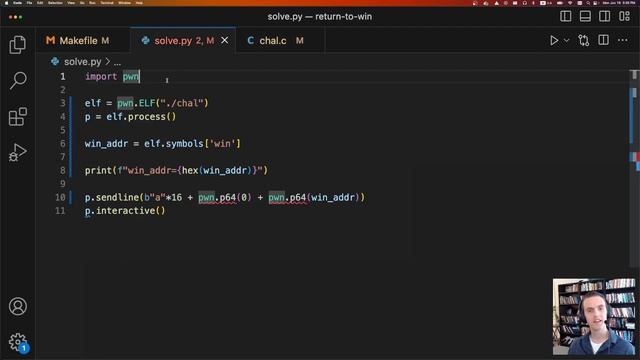This screenshot has width=640, height=360.
Task: Click the 'p.sendline' payload line
Action: point(225,198)
